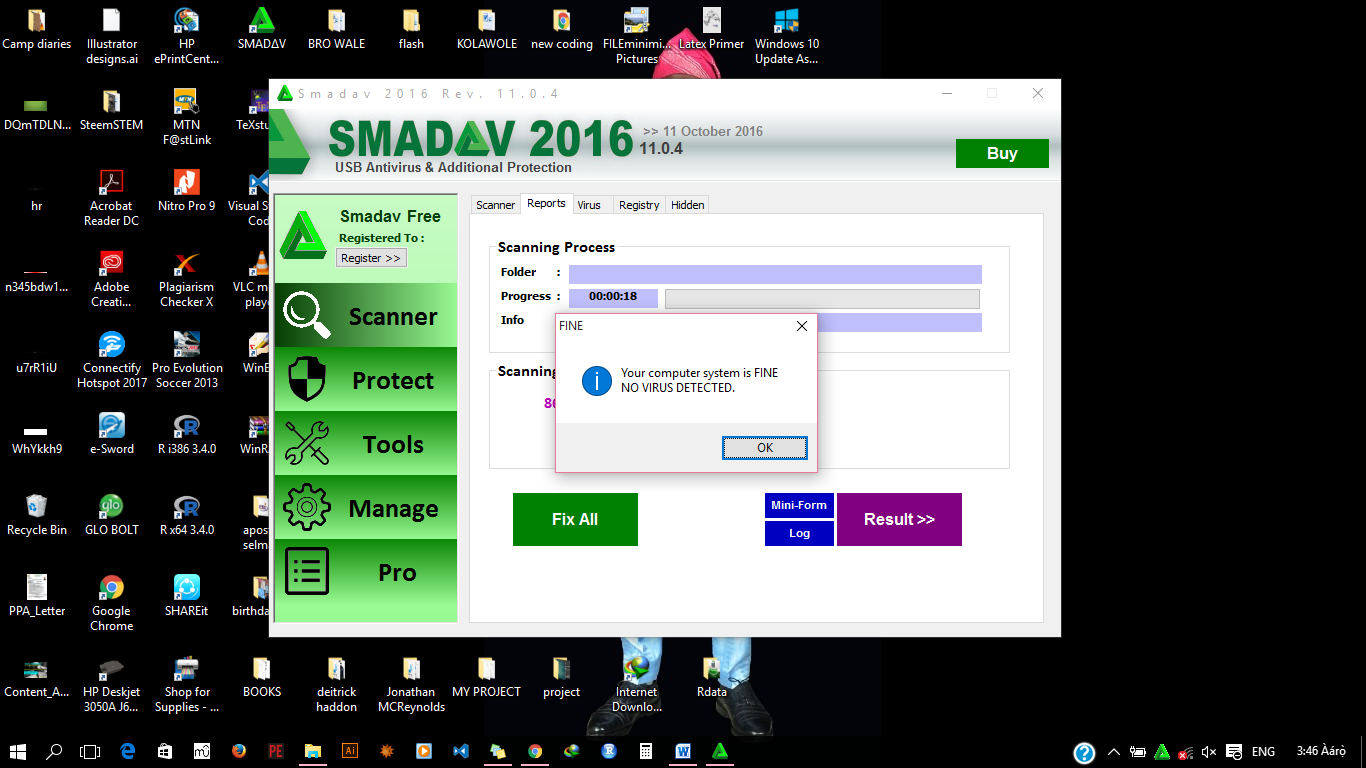Launch Google Chrome from the taskbar
Viewport: 1366px width, 768px height.
point(535,751)
